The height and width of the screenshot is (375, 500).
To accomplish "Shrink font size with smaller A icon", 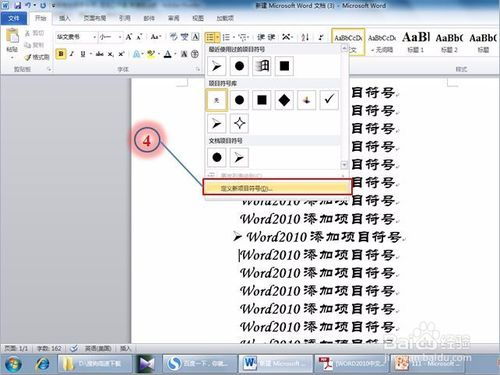I will pos(139,37).
